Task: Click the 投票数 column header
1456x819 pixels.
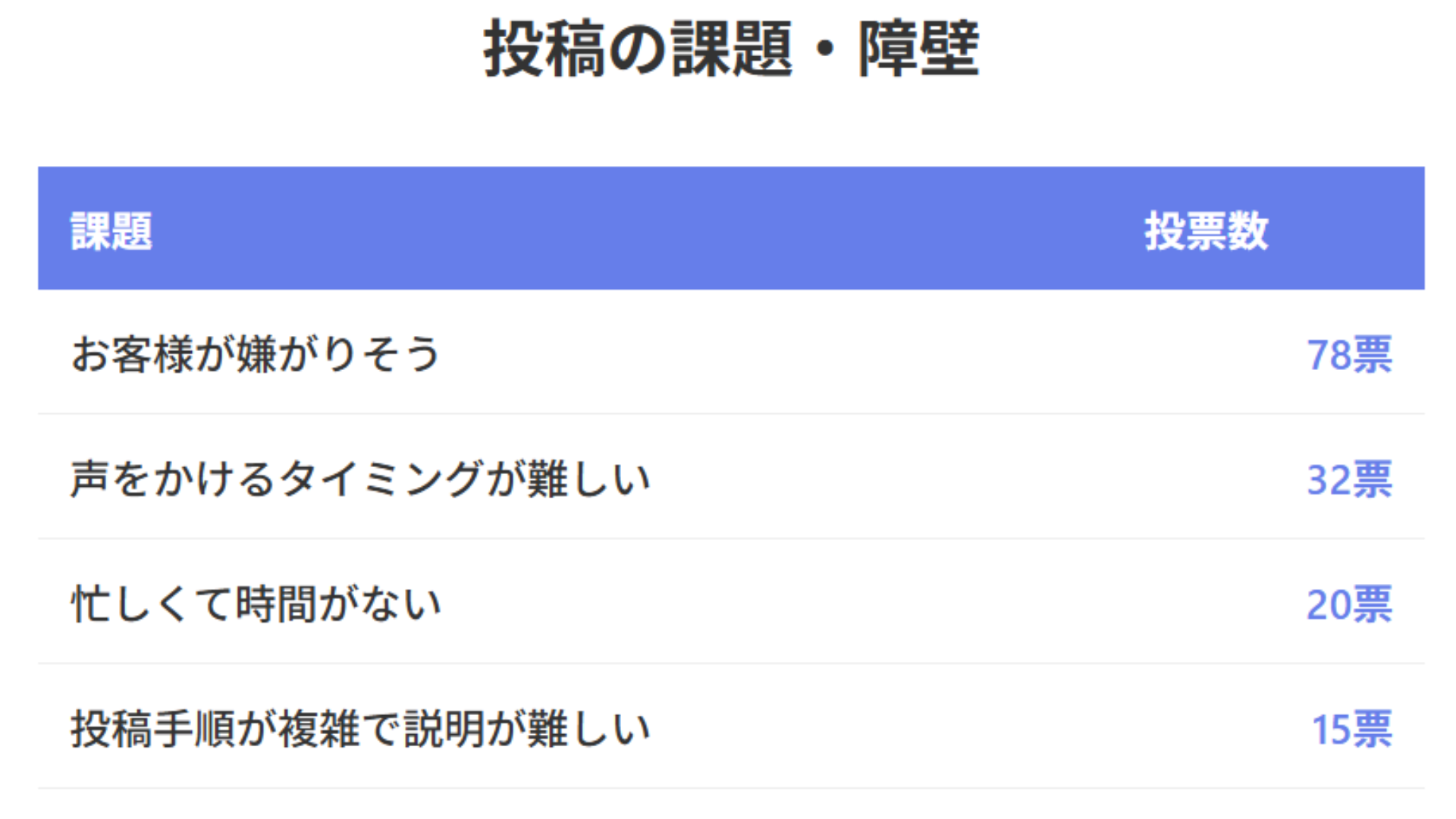Action: 1206,231
